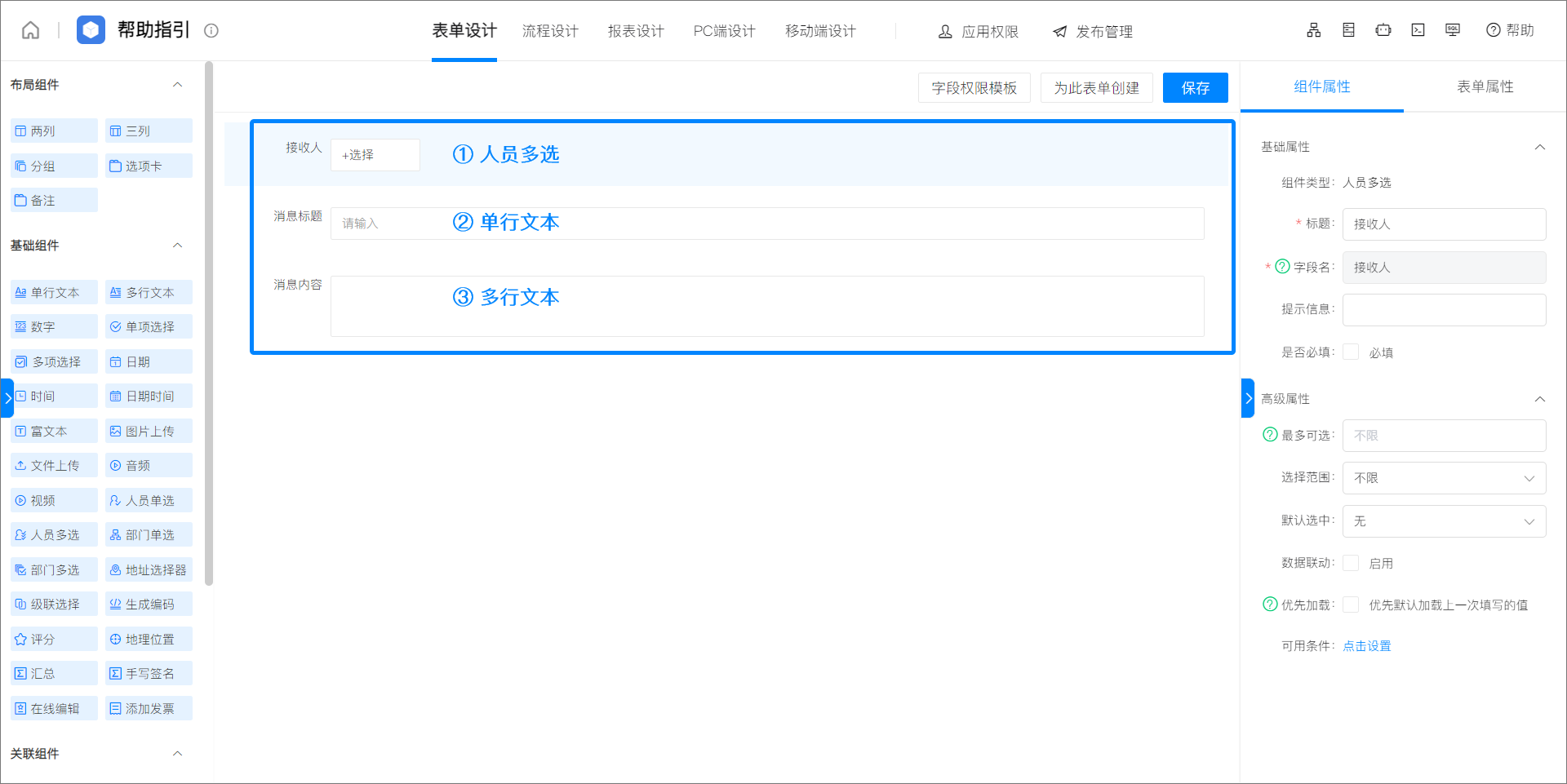The width and height of the screenshot is (1567, 784).
Task: Open the organization structure icon in top bar
Action: pyautogui.click(x=1313, y=30)
